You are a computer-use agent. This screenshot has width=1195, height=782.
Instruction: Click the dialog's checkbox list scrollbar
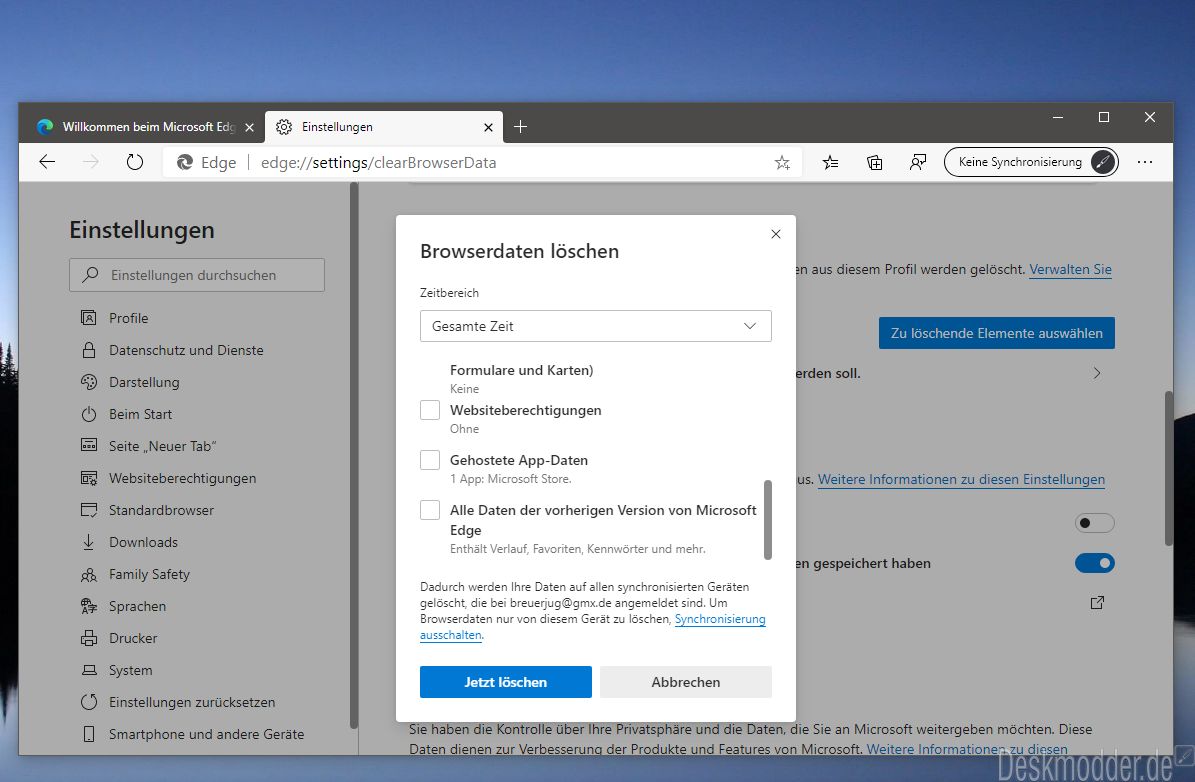767,520
